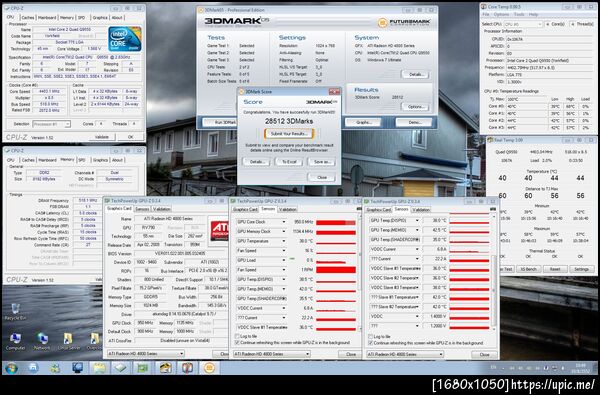Click the ATI Radeon logo in GPU-Z

click(x=219, y=231)
